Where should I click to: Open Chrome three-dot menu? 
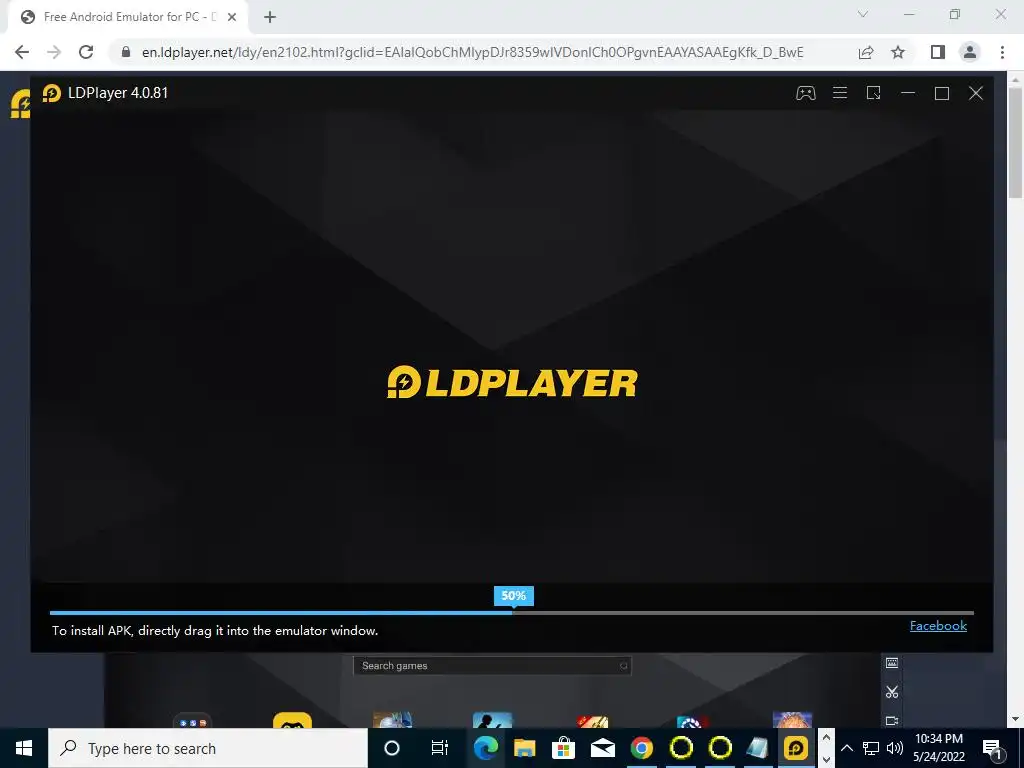tap(1002, 52)
